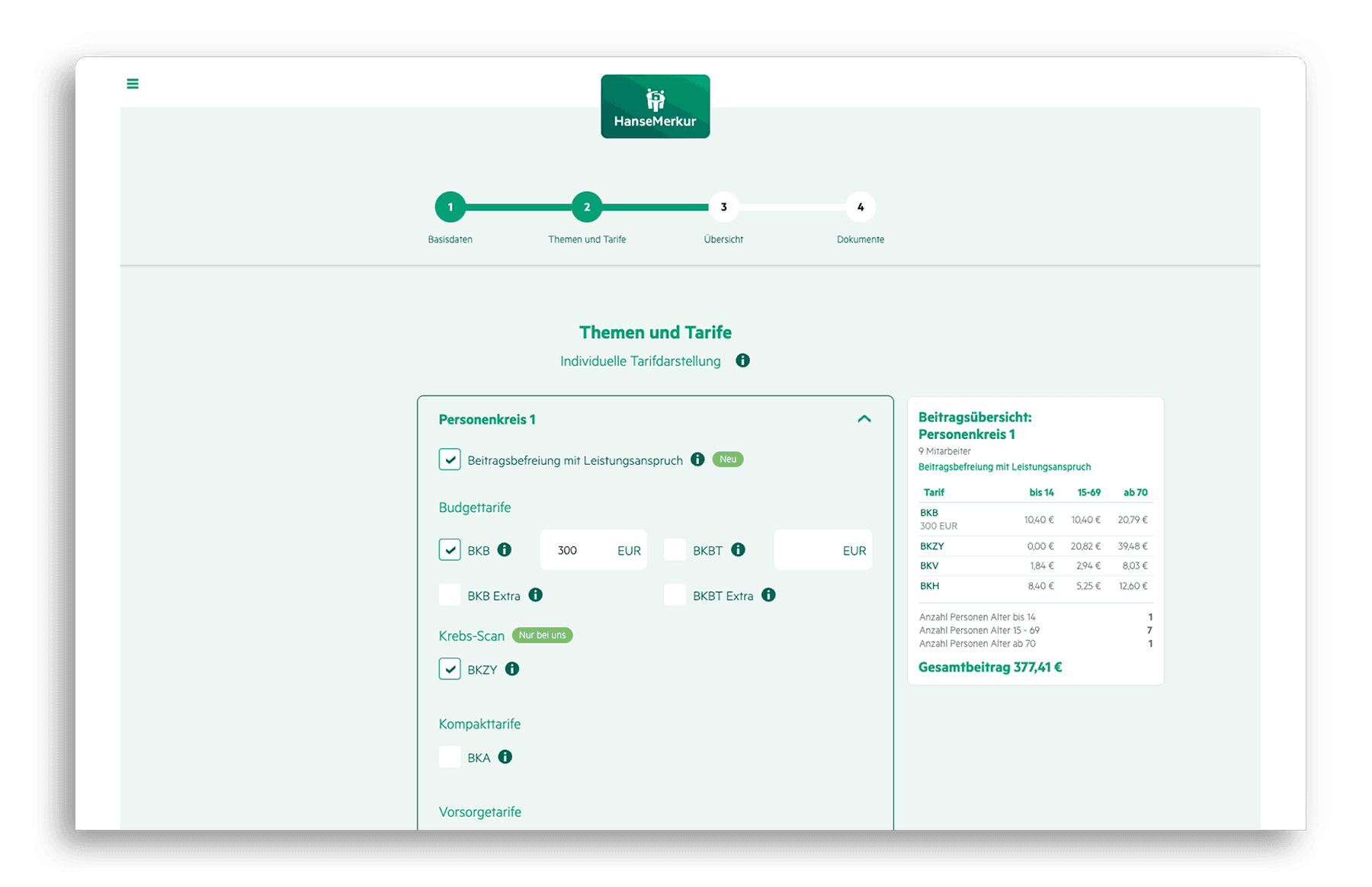Show info for BKBT Extra tariff
This screenshot has height=887, width=1372.
[768, 595]
